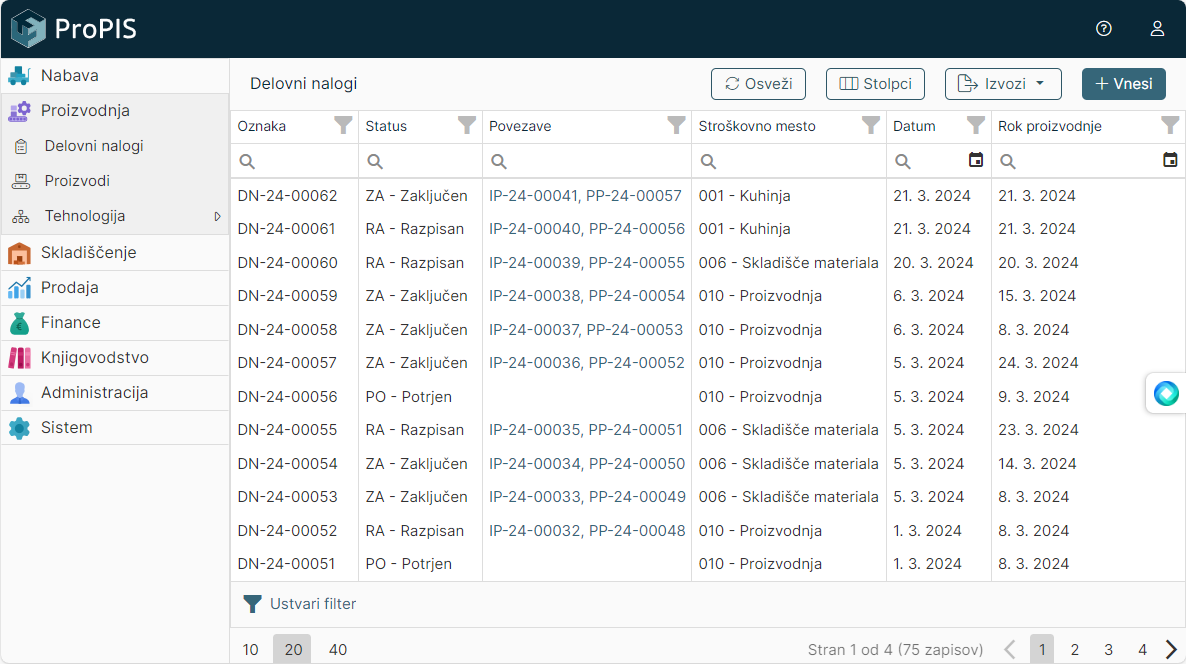Click the Ustvari filter link
This screenshot has height=664, width=1186.
click(313, 604)
